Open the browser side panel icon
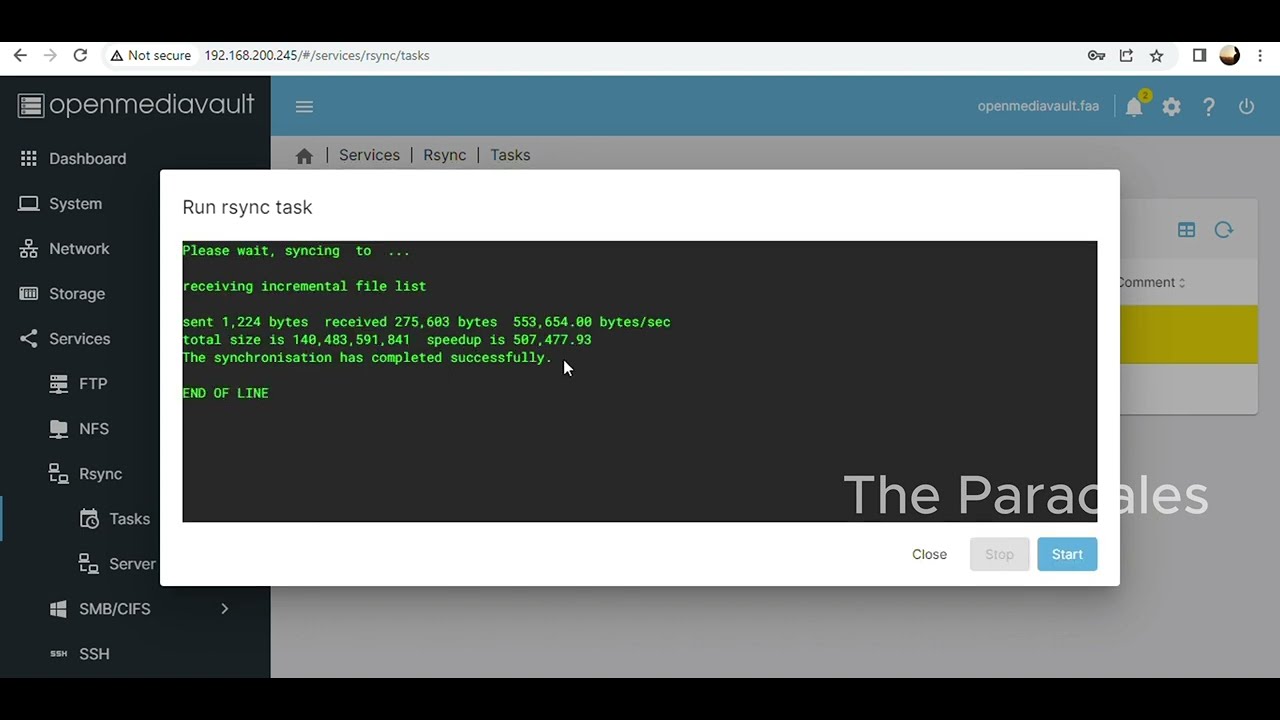Viewport: 1280px width, 720px height. (x=1199, y=56)
